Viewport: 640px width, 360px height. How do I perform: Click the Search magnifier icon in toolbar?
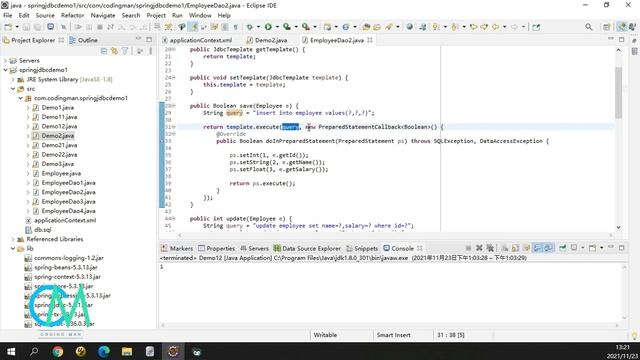[x=588, y=27]
